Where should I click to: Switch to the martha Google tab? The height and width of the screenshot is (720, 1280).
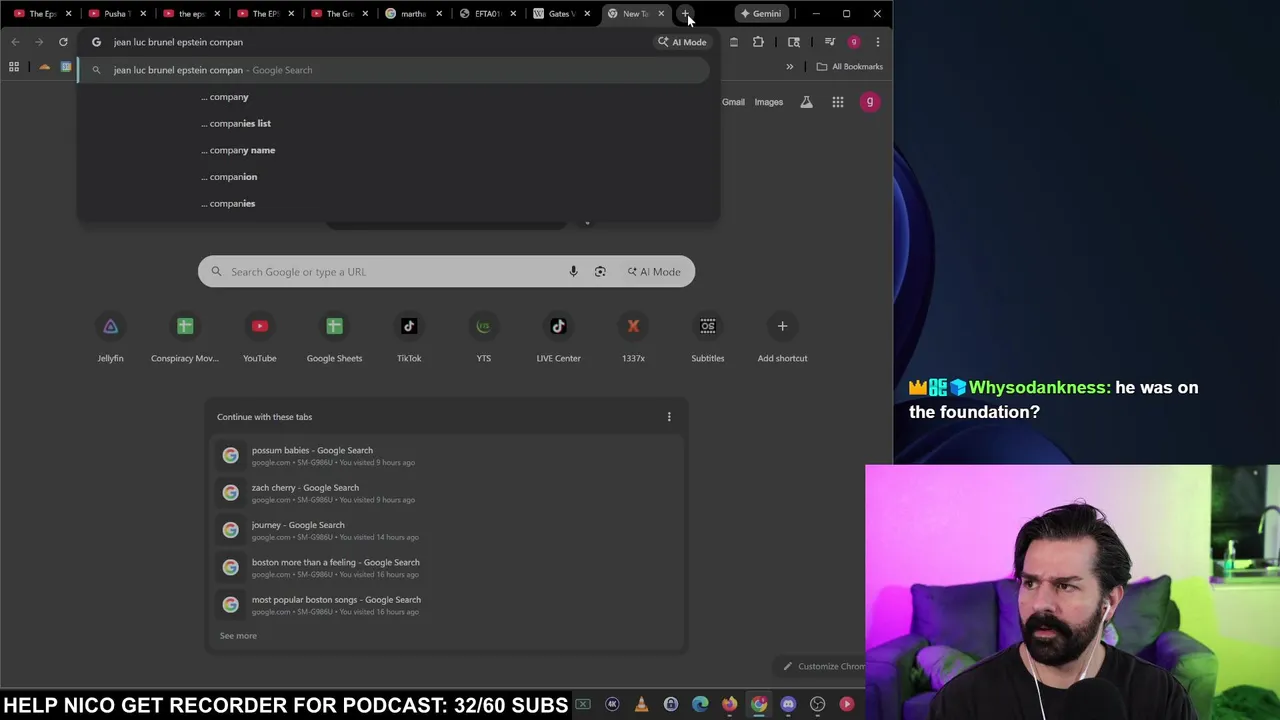pyautogui.click(x=414, y=14)
